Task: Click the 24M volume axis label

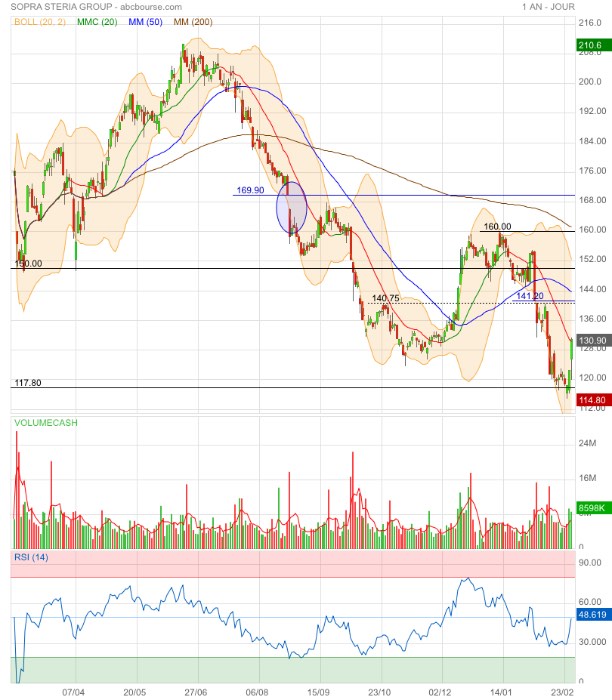Action: click(587, 443)
